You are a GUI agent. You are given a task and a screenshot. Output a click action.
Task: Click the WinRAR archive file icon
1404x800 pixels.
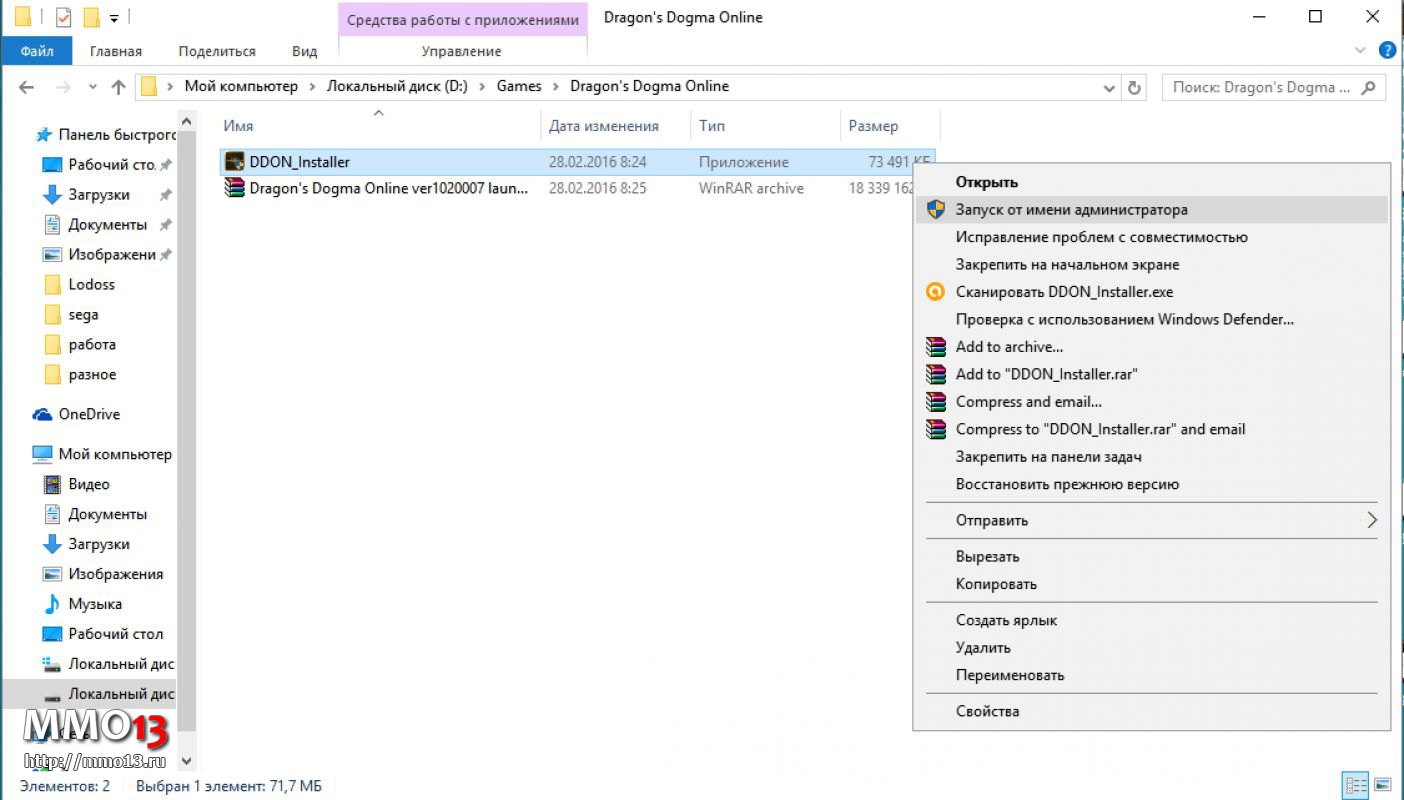(235, 188)
